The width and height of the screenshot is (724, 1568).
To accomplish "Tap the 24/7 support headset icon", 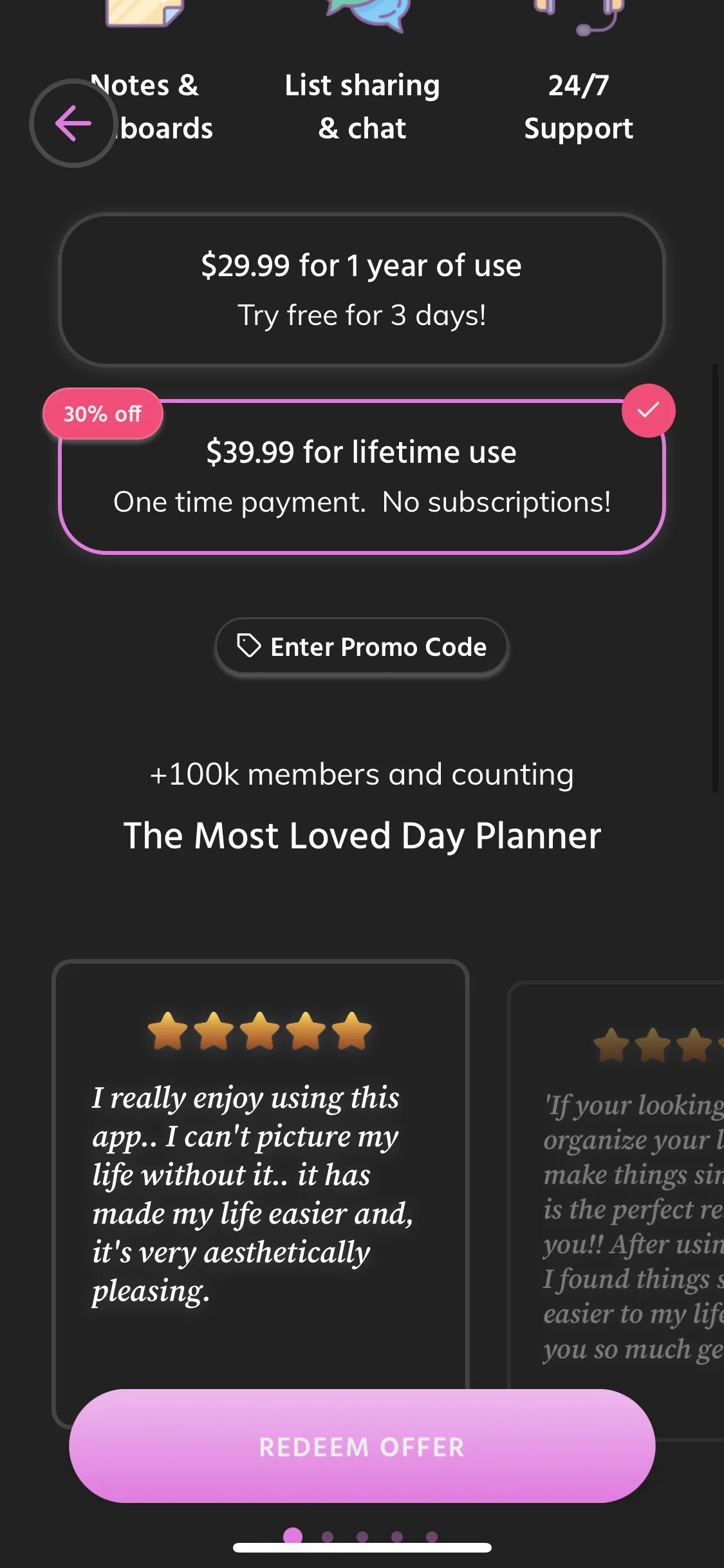I will [x=579, y=14].
